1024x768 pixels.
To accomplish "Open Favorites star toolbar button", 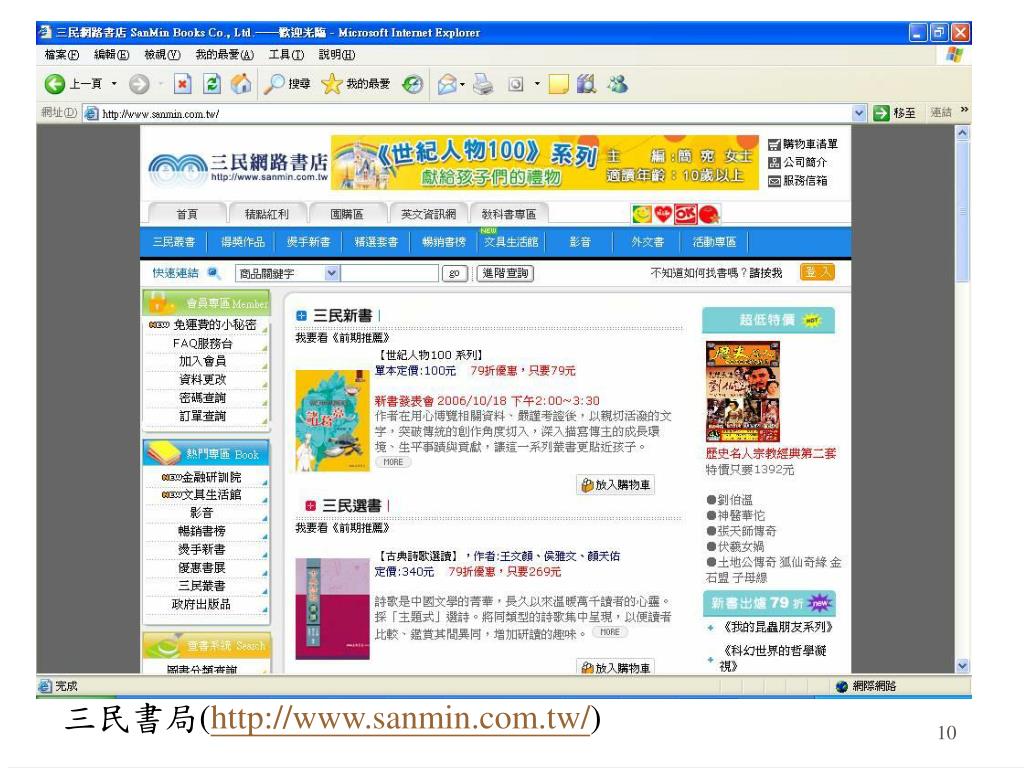I will pyautogui.click(x=356, y=84).
